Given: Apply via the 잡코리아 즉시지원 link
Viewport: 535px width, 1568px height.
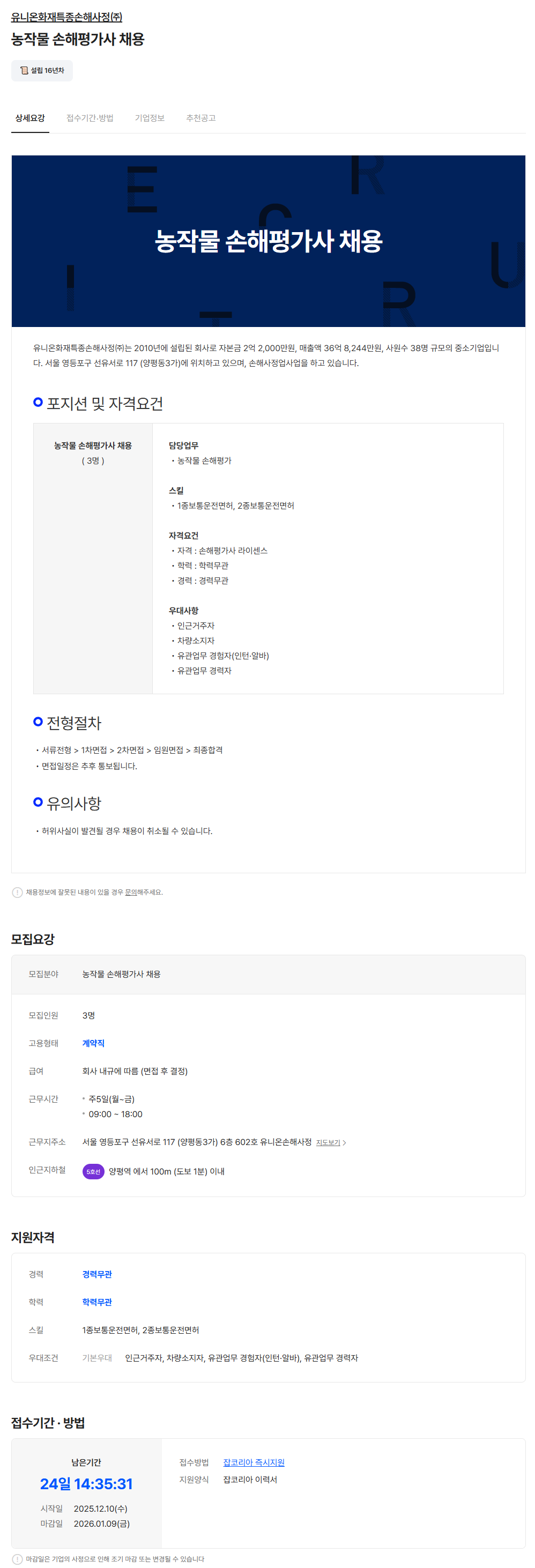Looking at the screenshot, I should click(254, 1462).
